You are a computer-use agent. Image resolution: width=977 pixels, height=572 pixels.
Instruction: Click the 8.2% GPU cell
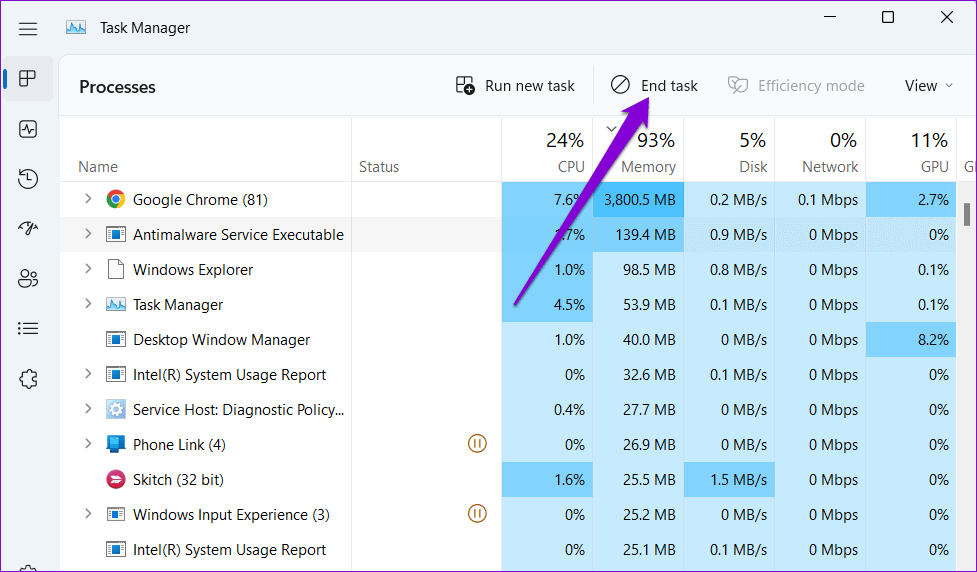(911, 340)
